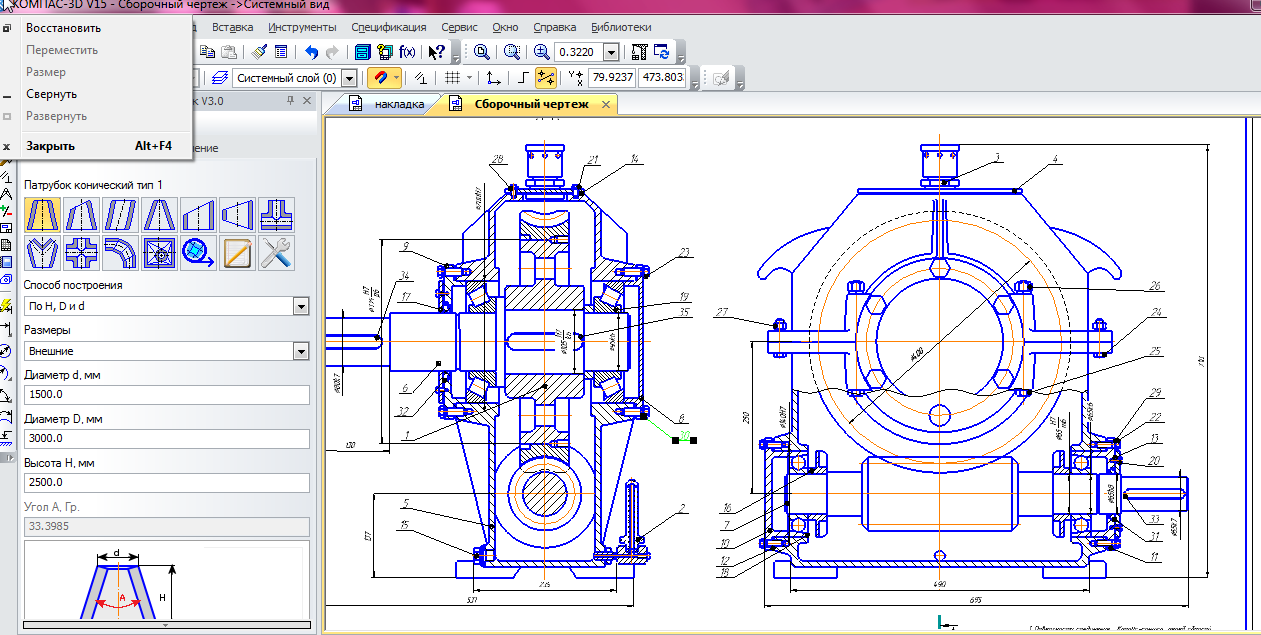Choose the elbow bend pipe icon
Viewport: 1261px width, 635px height.
pyautogui.click(x=120, y=254)
